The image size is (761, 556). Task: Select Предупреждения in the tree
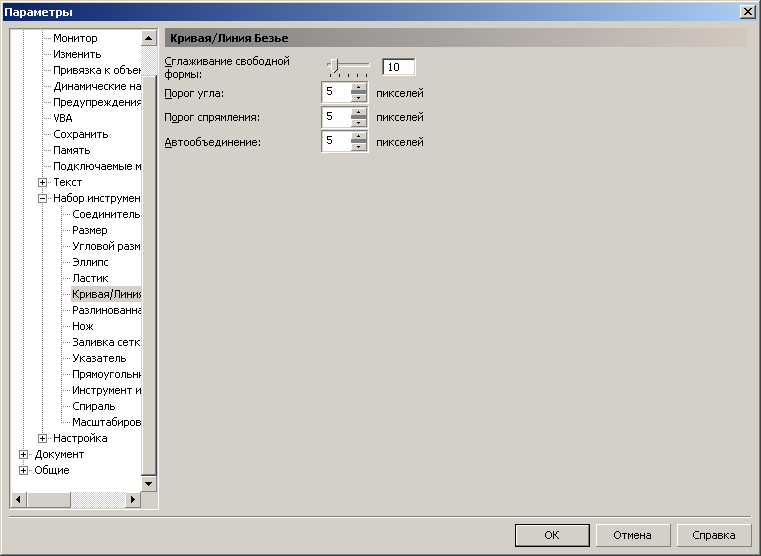[97, 102]
